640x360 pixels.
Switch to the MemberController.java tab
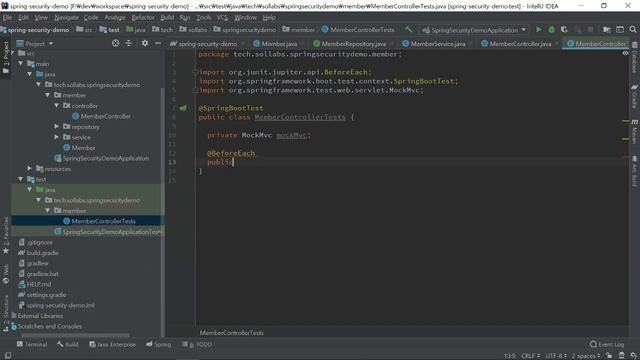[x=520, y=44]
